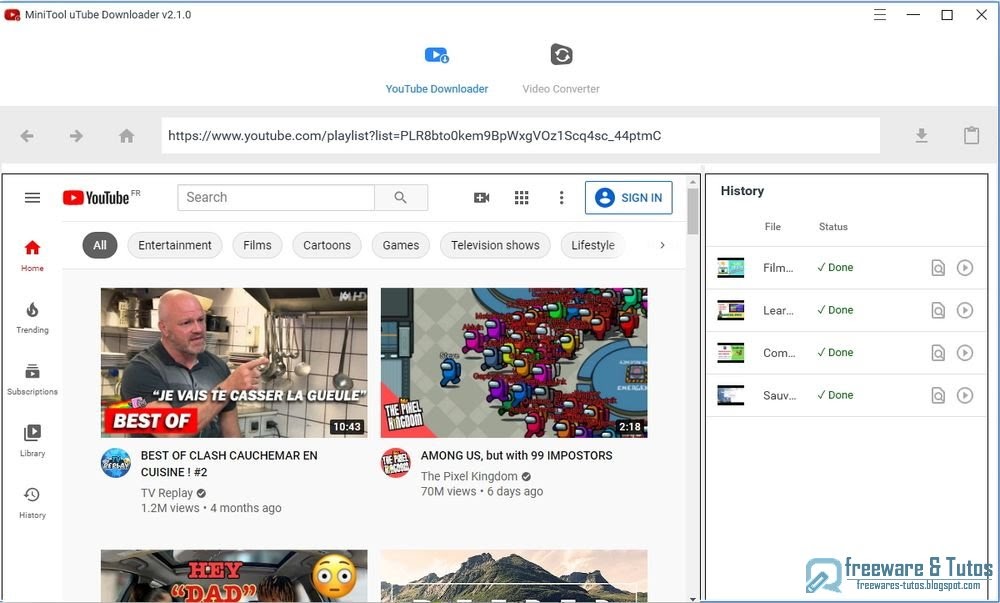This screenshot has width=1000, height=603.
Task: Click the clipboard paste icon
Action: pos(971,136)
